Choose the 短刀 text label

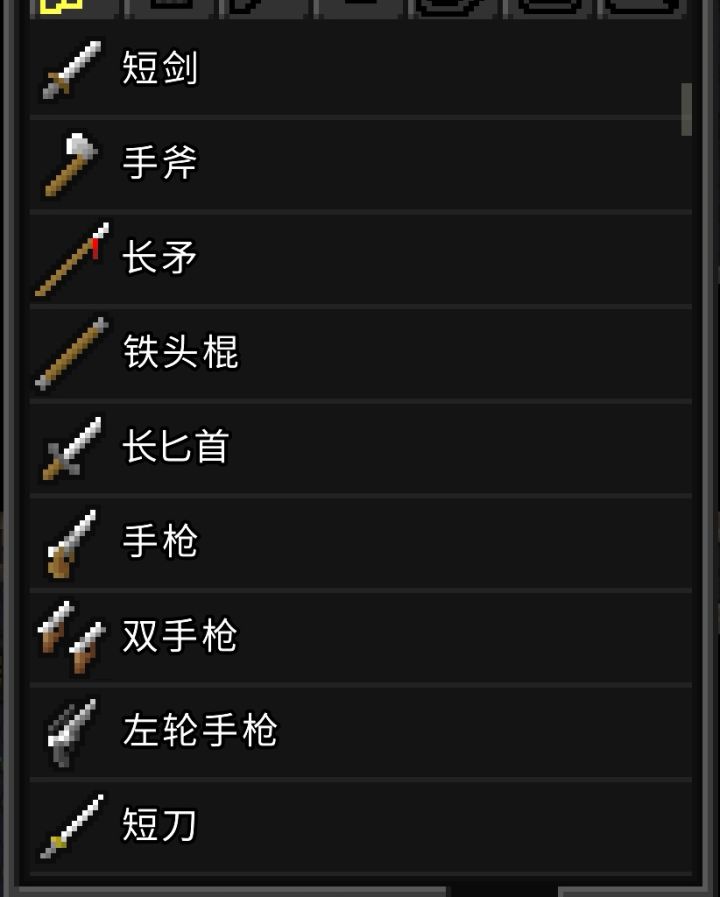coord(160,825)
